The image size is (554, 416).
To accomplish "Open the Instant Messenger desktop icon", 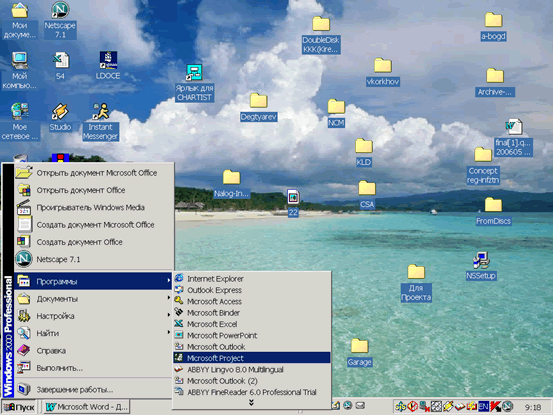I will point(100,122).
